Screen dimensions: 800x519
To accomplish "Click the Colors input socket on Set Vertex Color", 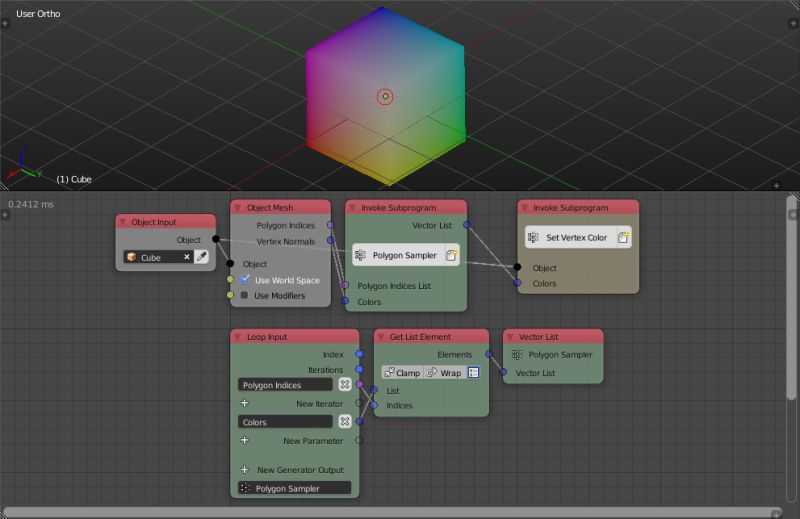I will tap(517, 282).
